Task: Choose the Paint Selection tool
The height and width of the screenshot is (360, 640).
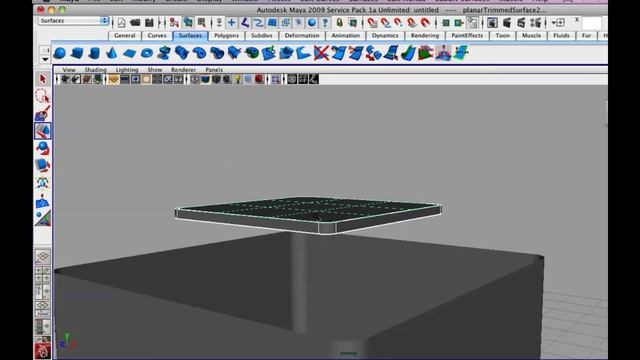Action: coord(42,113)
